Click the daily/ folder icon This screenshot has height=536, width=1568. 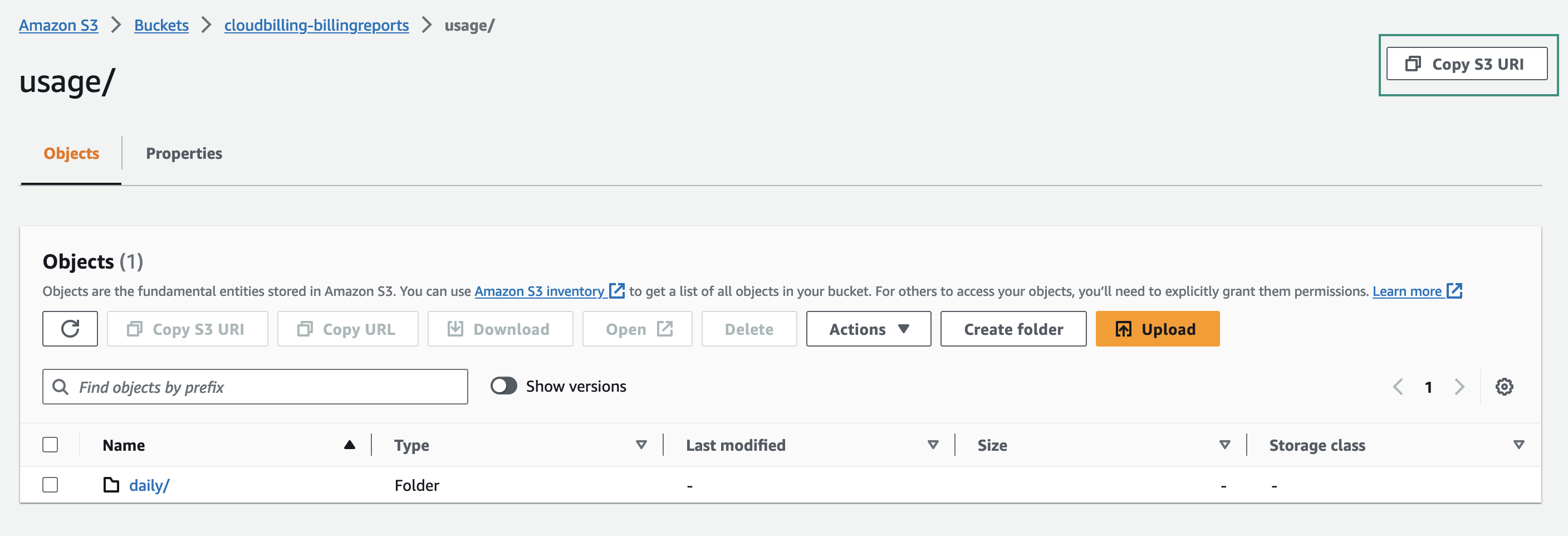click(110, 485)
